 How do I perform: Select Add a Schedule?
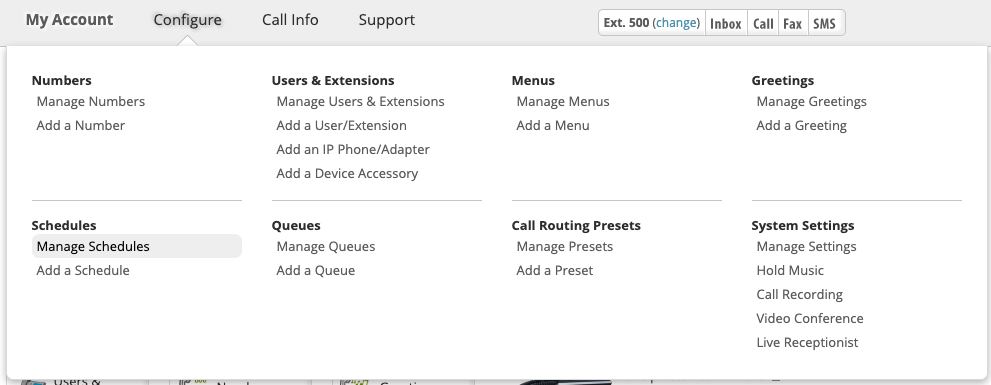point(83,271)
